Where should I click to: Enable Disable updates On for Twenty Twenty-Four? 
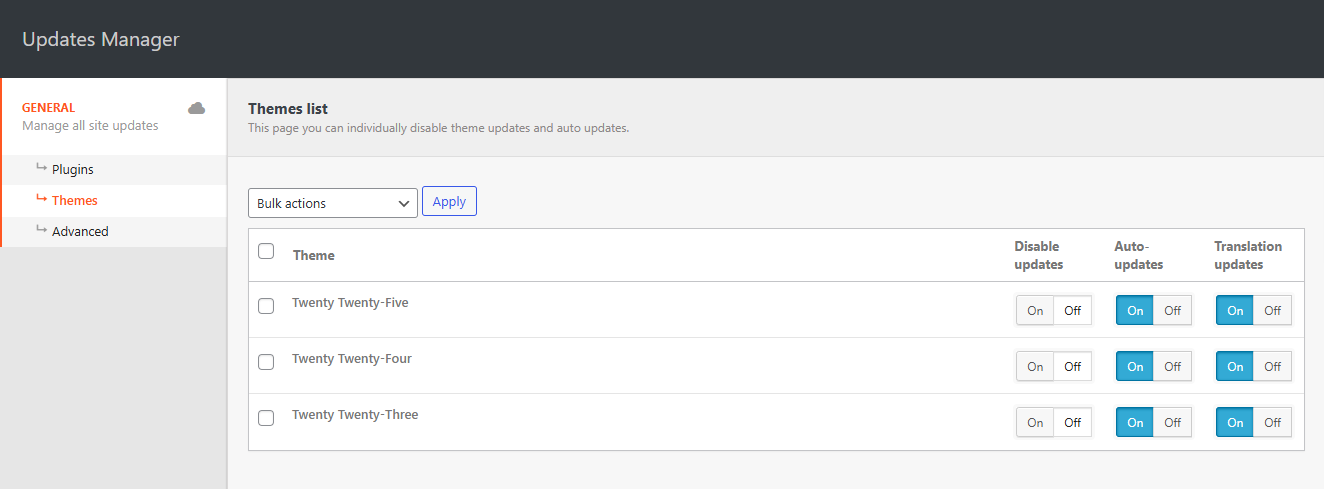tap(1035, 367)
